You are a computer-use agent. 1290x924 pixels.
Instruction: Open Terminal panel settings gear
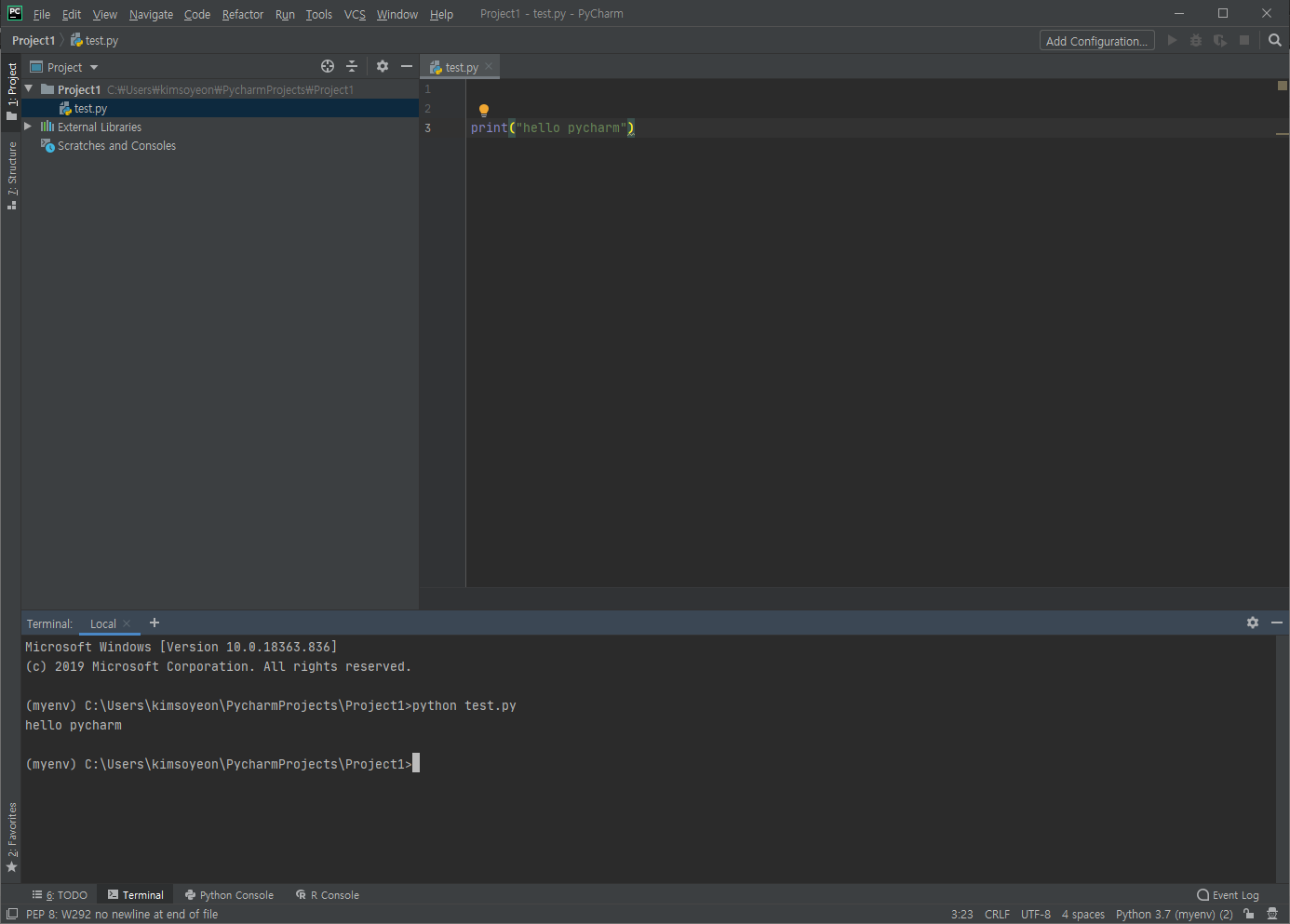tap(1253, 623)
